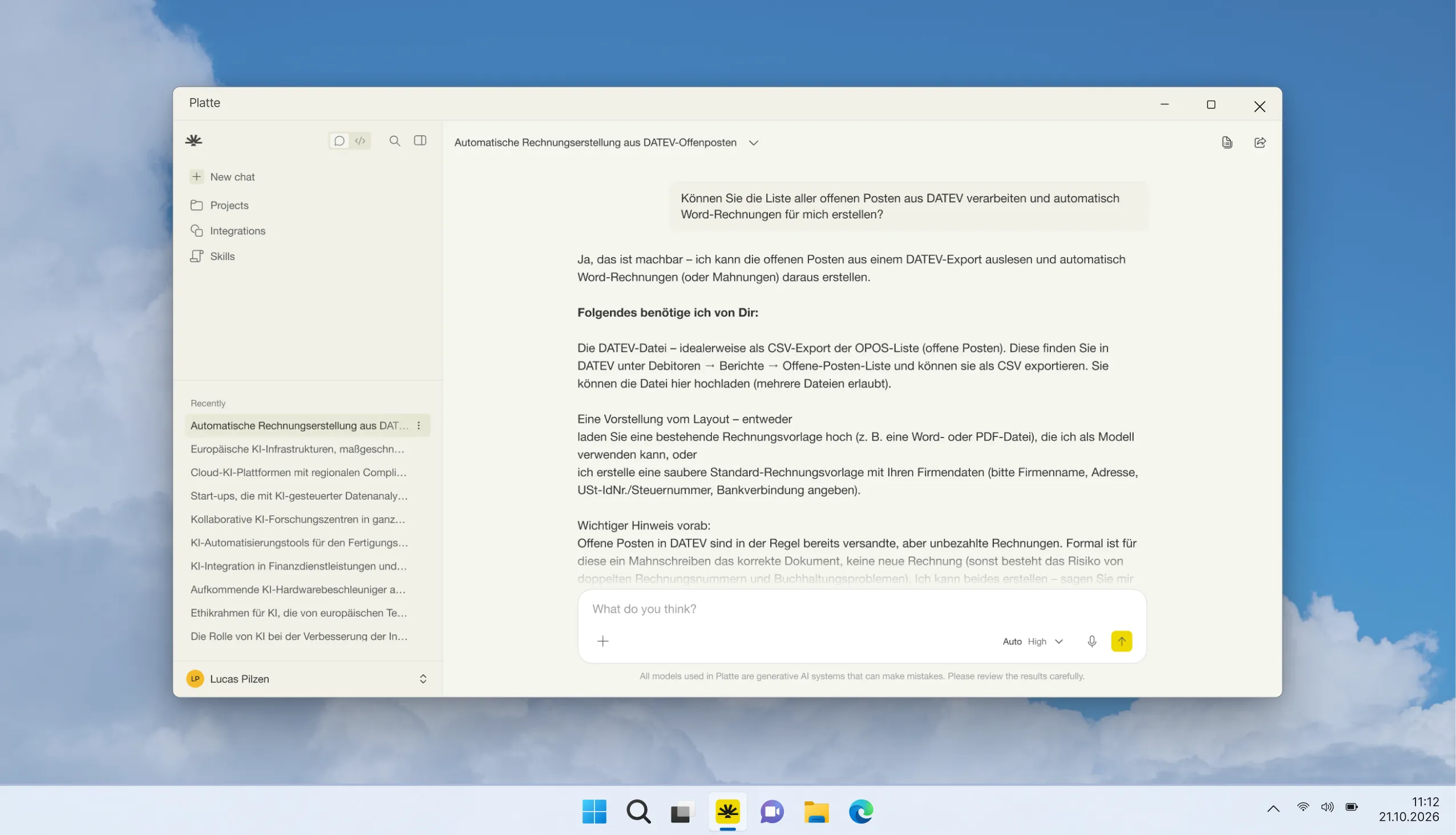Click the 'Platte' window title

click(205, 103)
